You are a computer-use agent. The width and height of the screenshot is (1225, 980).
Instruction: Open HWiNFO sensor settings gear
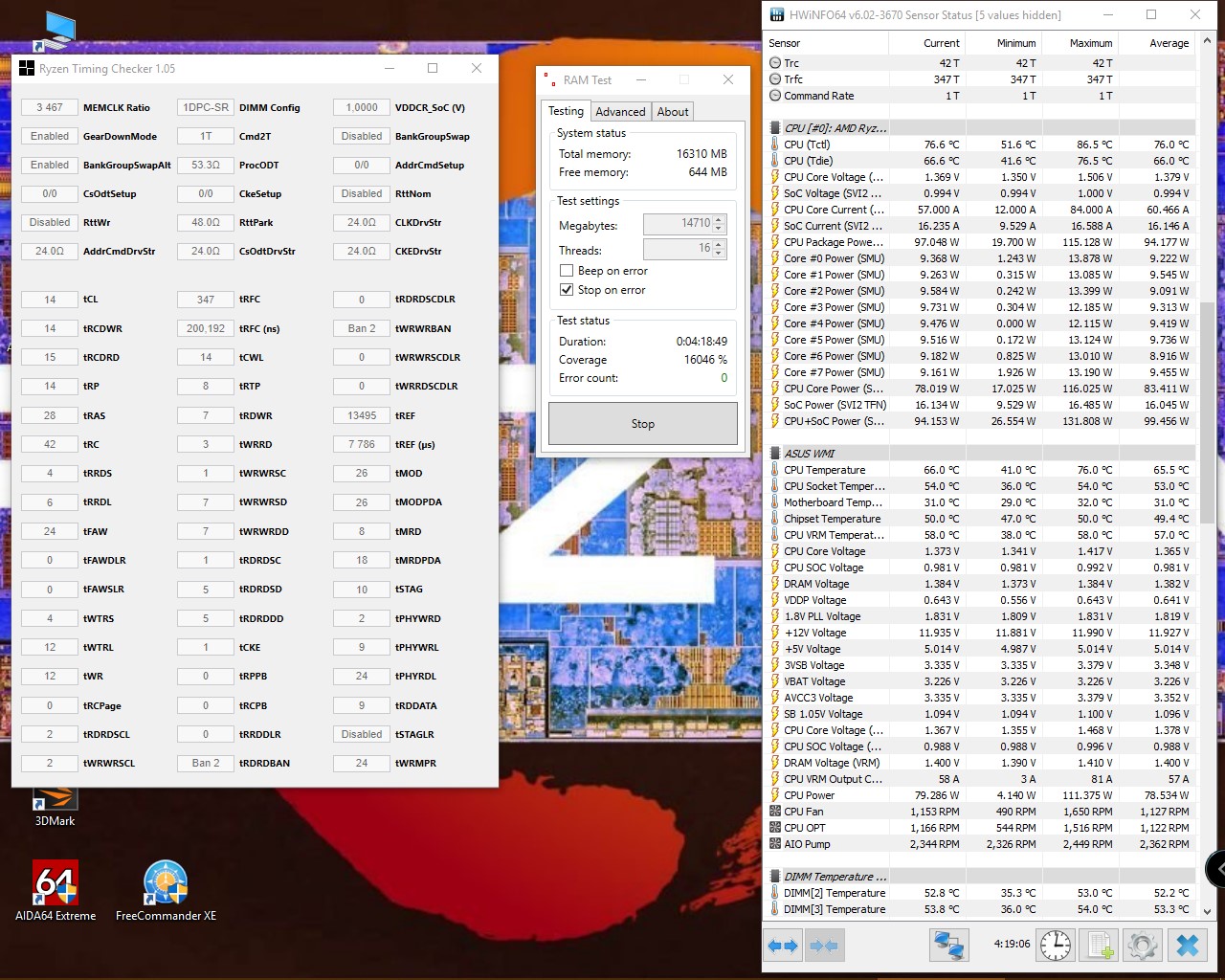(x=1143, y=946)
